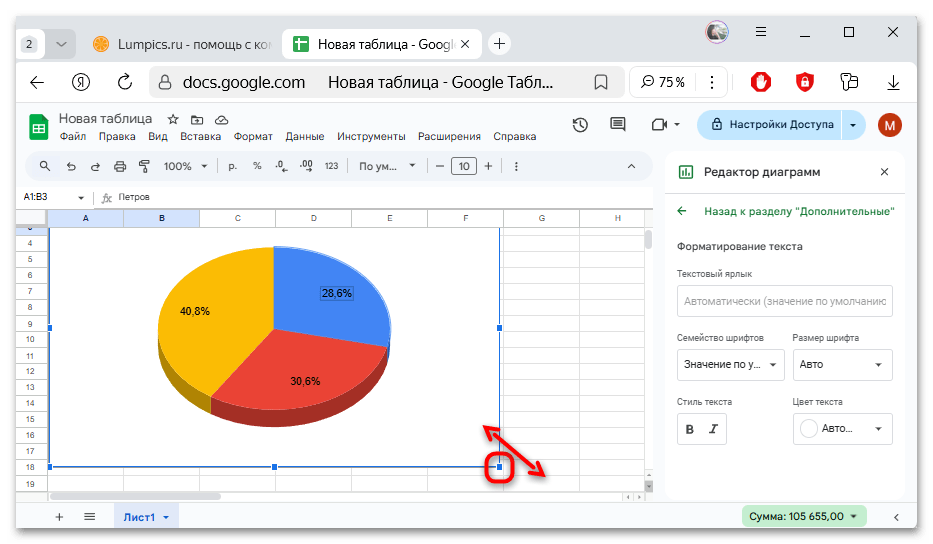Star the spreadsheet Новая таблица
The image size is (933, 544).
[173, 119]
